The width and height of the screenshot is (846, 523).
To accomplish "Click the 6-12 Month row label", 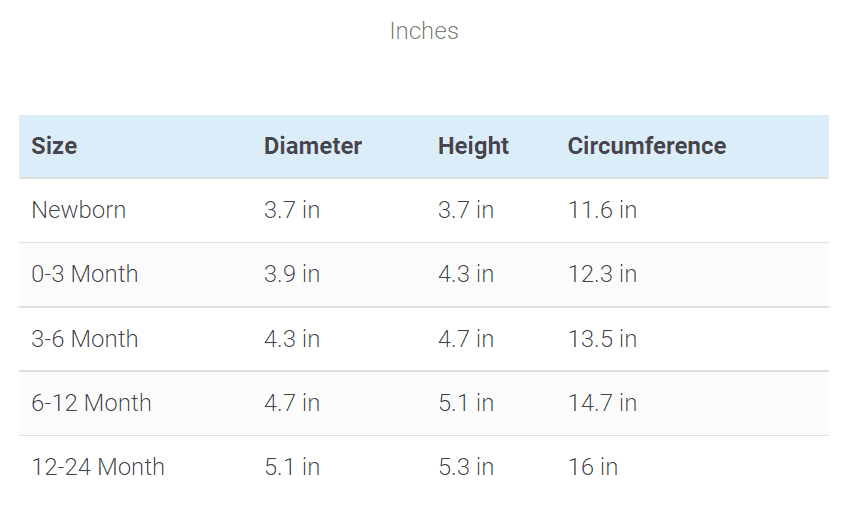I will [92, 403].
